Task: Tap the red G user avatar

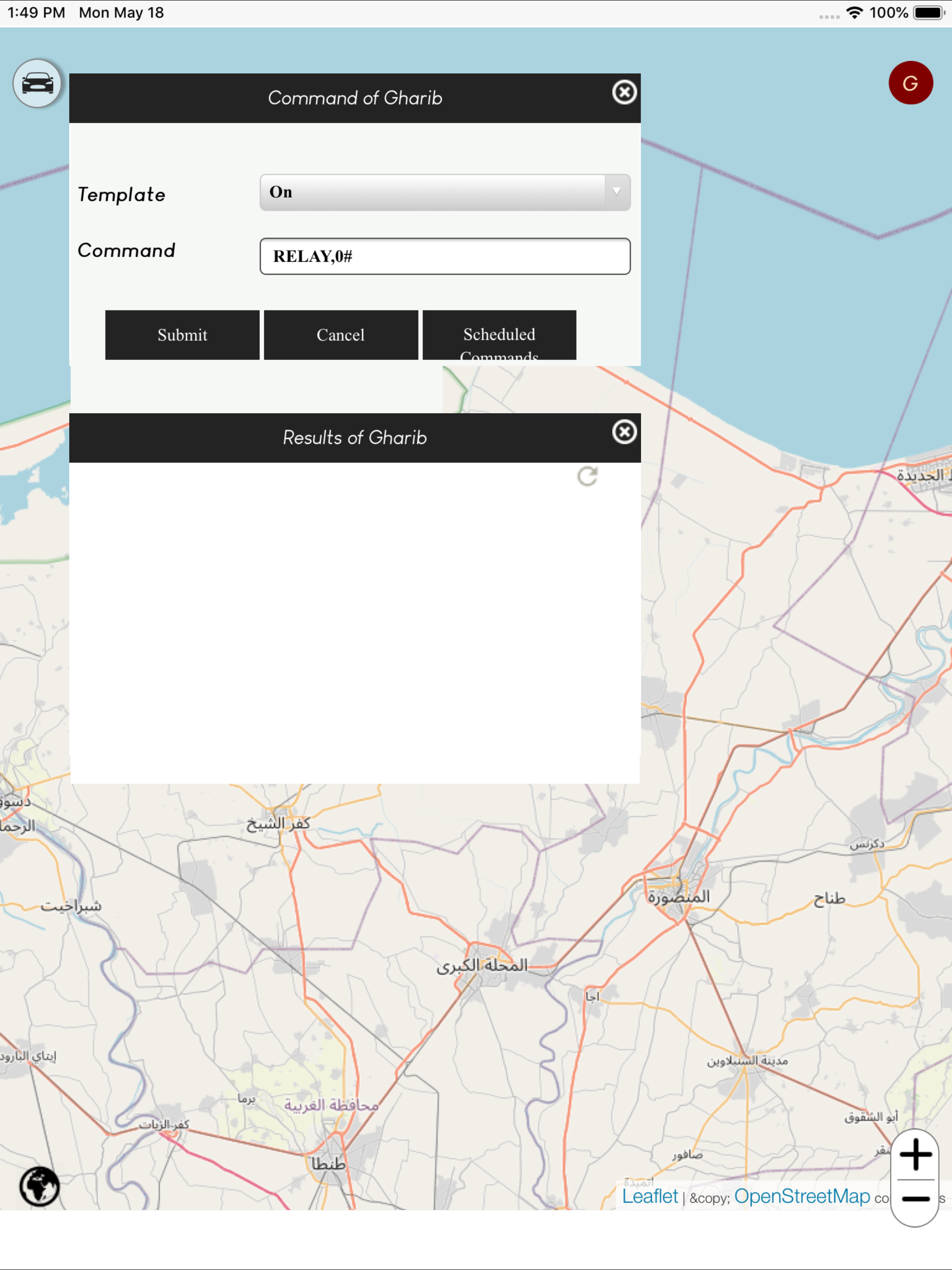Action: 910,83
